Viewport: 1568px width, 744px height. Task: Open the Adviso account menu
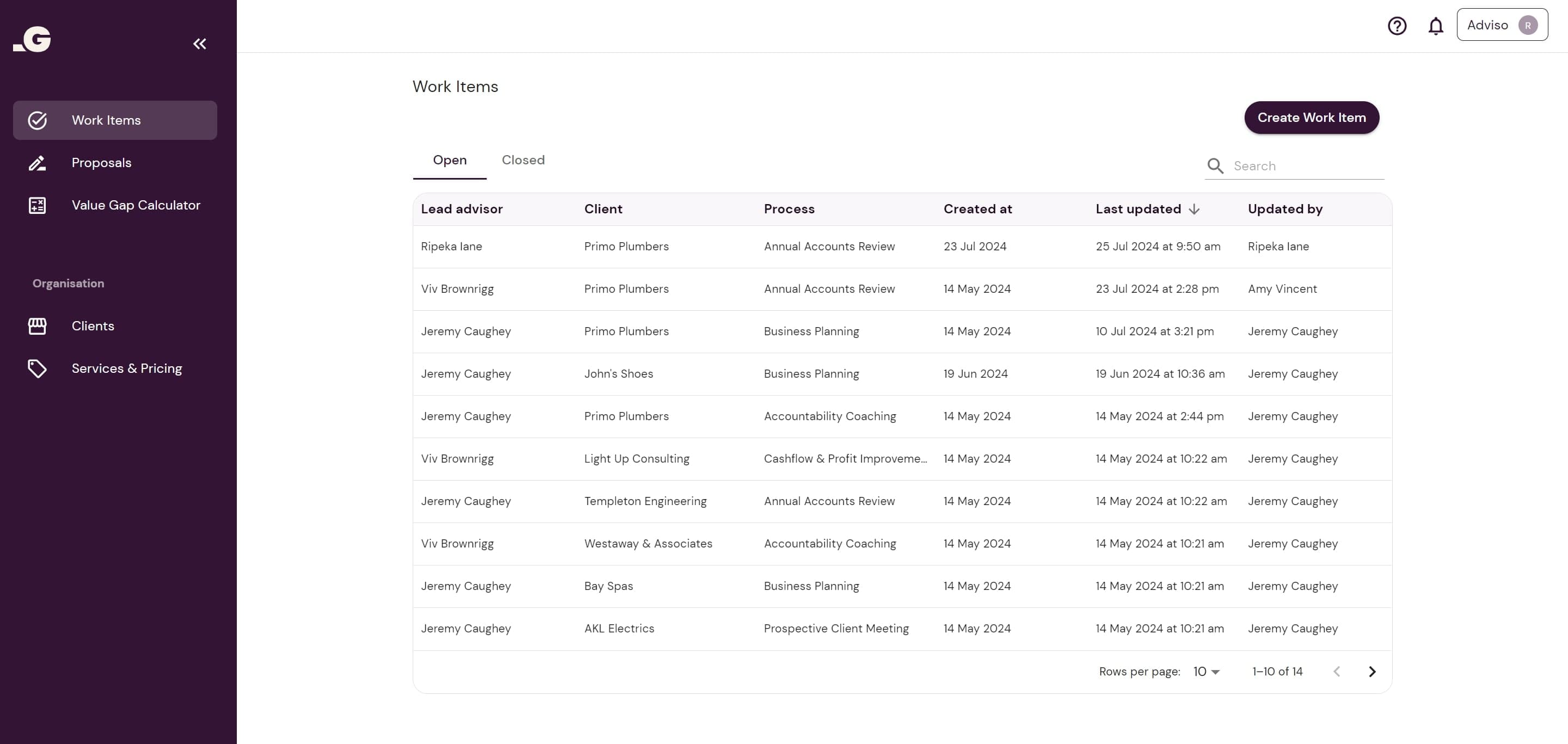[1502, 25]
